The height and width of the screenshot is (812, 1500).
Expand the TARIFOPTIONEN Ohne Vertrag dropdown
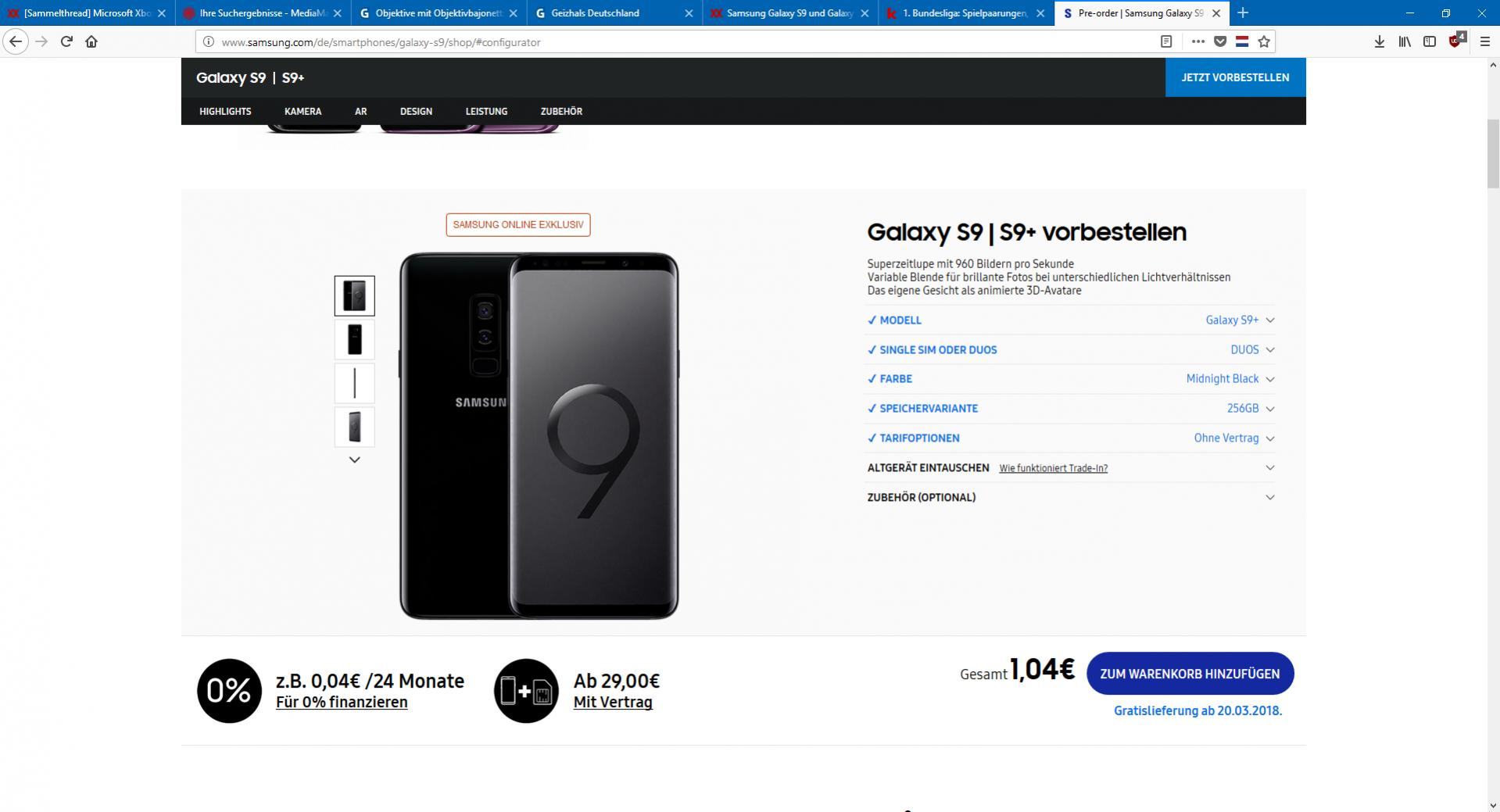[x=1070, y=438]
